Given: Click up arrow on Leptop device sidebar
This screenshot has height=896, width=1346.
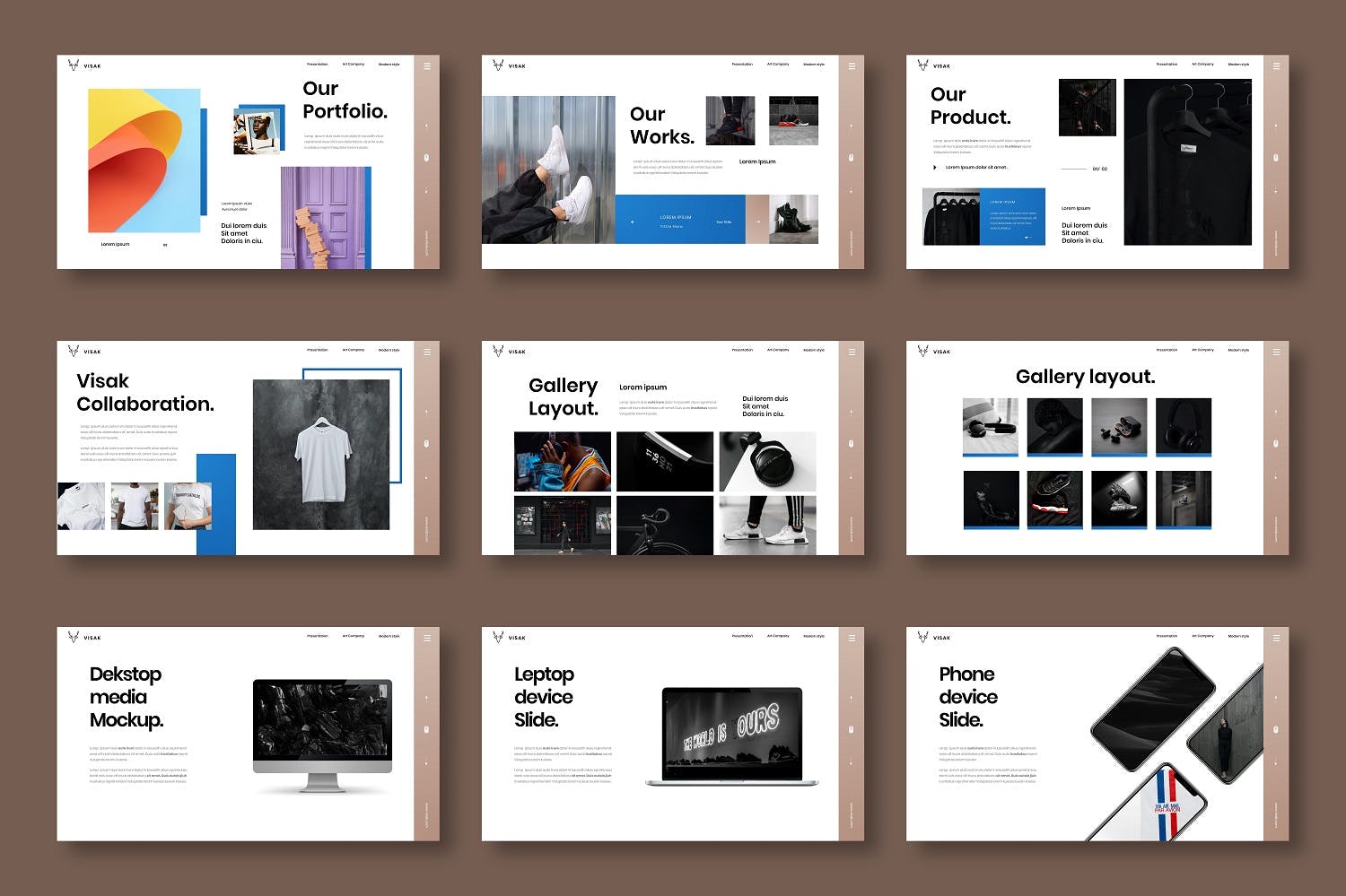Looking at the screenshot, I should point(852,699).
